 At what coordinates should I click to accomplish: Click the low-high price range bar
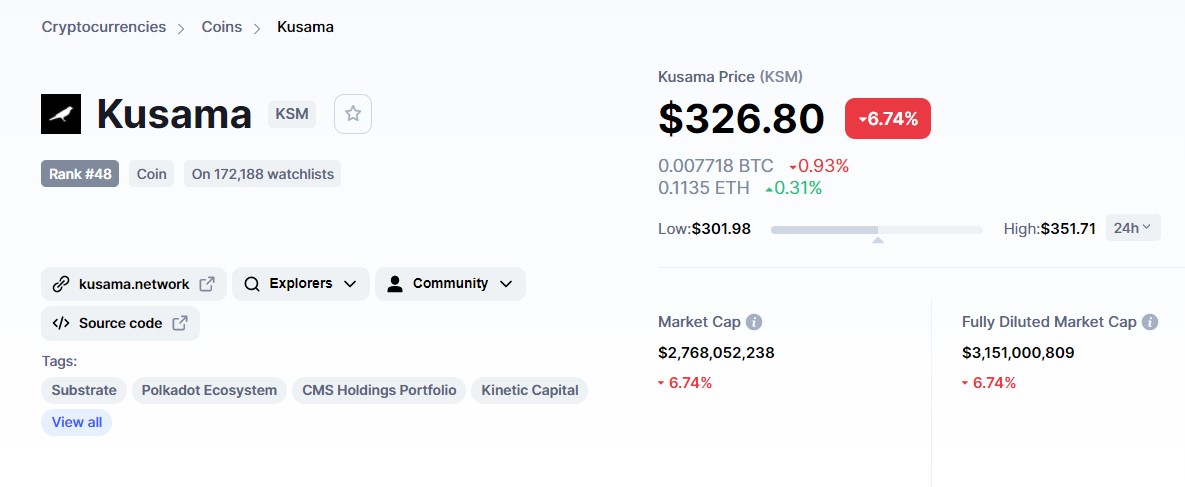click(x=876, y=230)
